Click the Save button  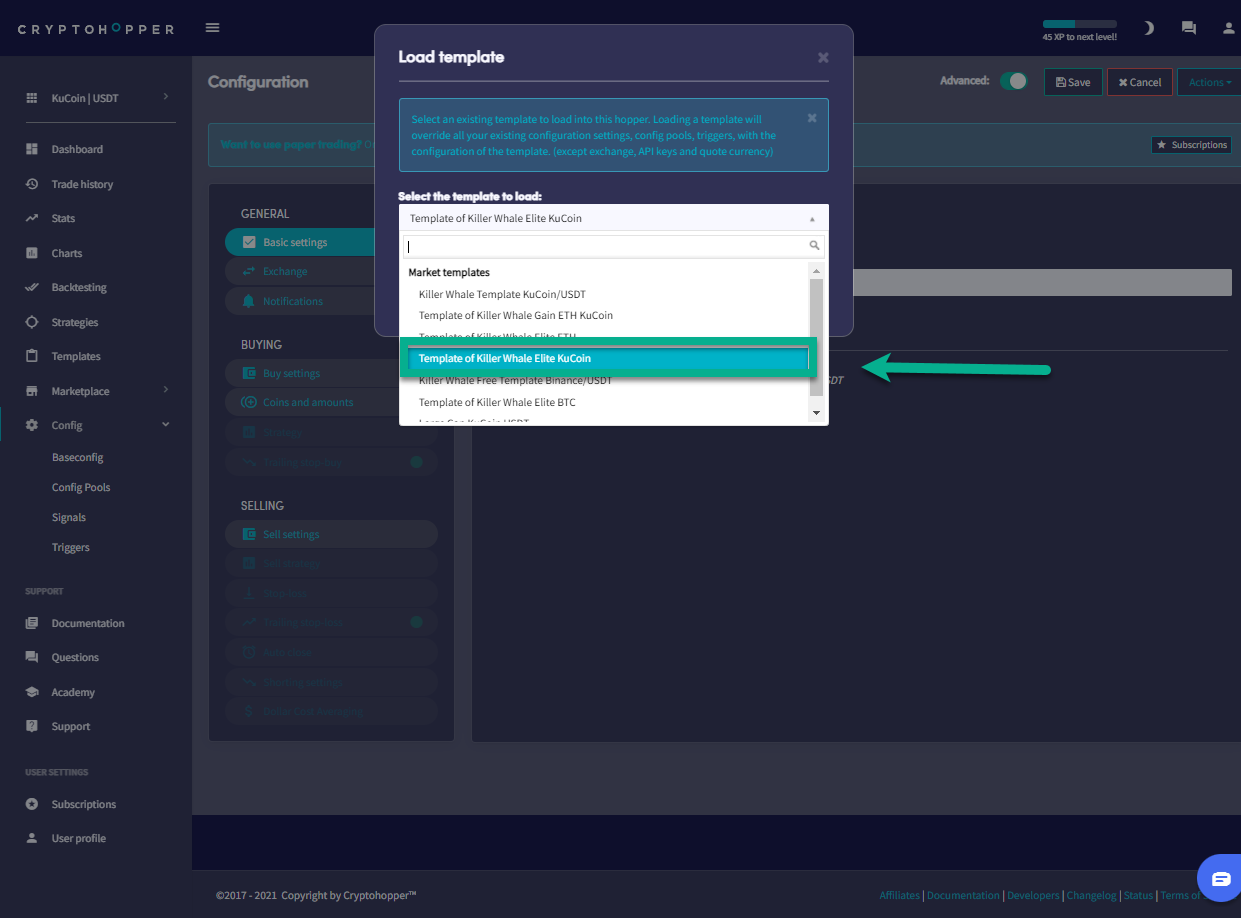click(1073, 82)
